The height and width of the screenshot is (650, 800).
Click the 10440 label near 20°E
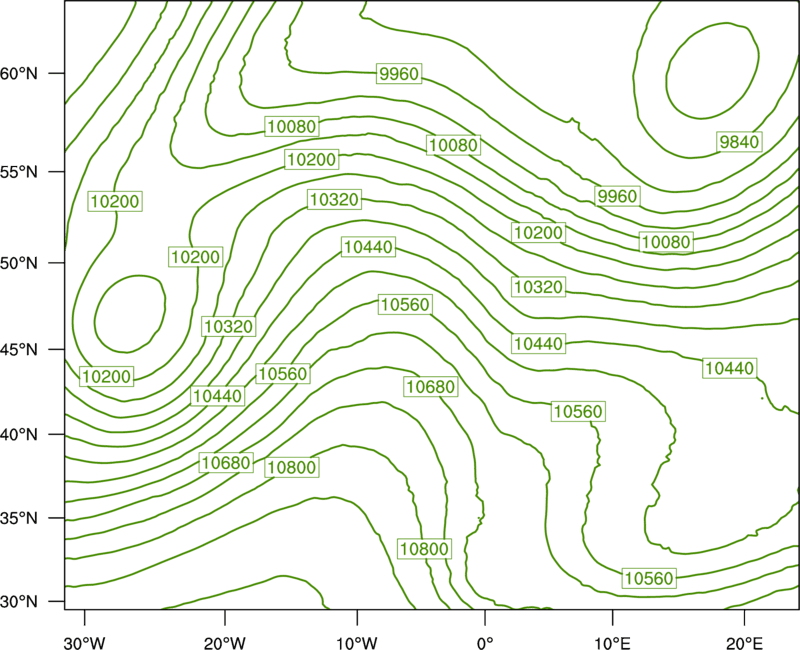coord(730,368)
